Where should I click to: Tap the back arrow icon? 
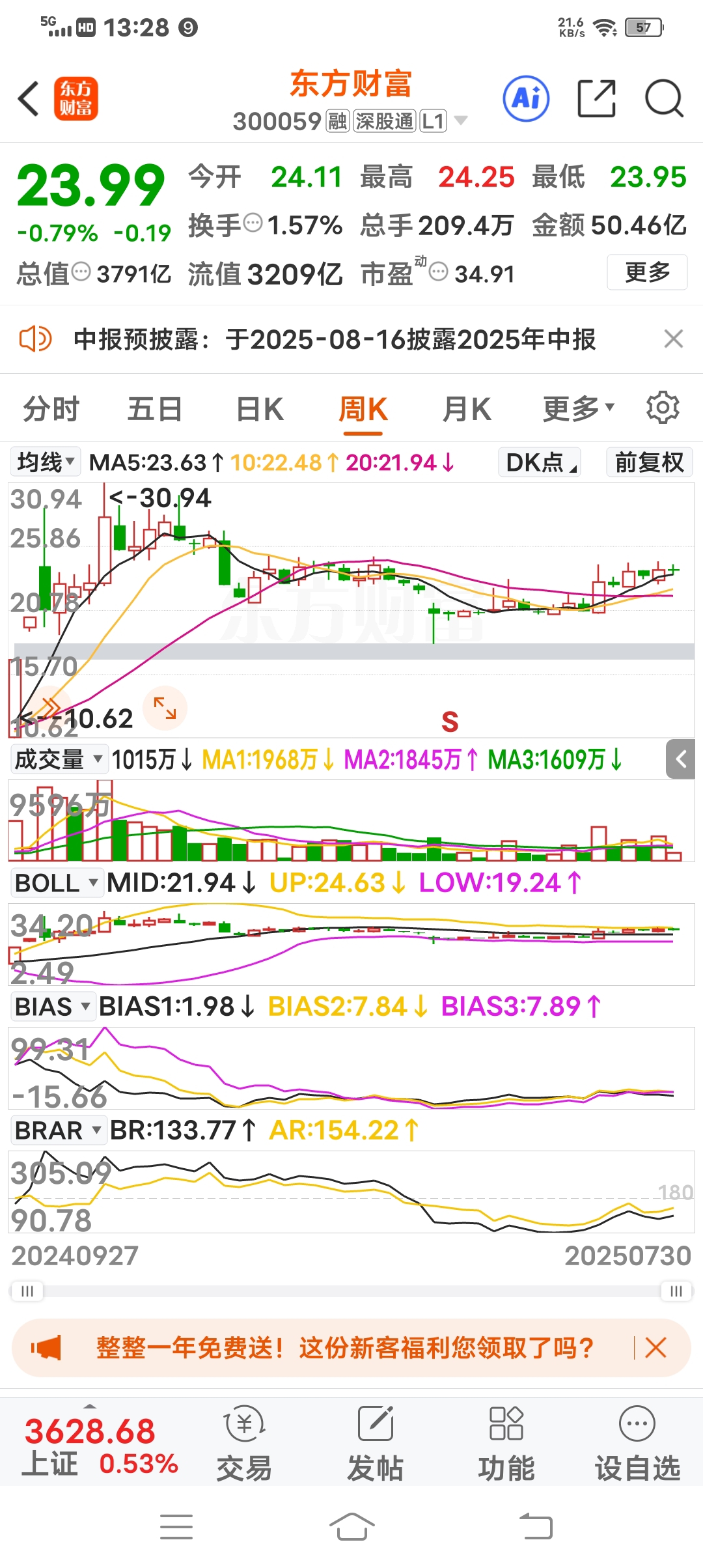29,99
